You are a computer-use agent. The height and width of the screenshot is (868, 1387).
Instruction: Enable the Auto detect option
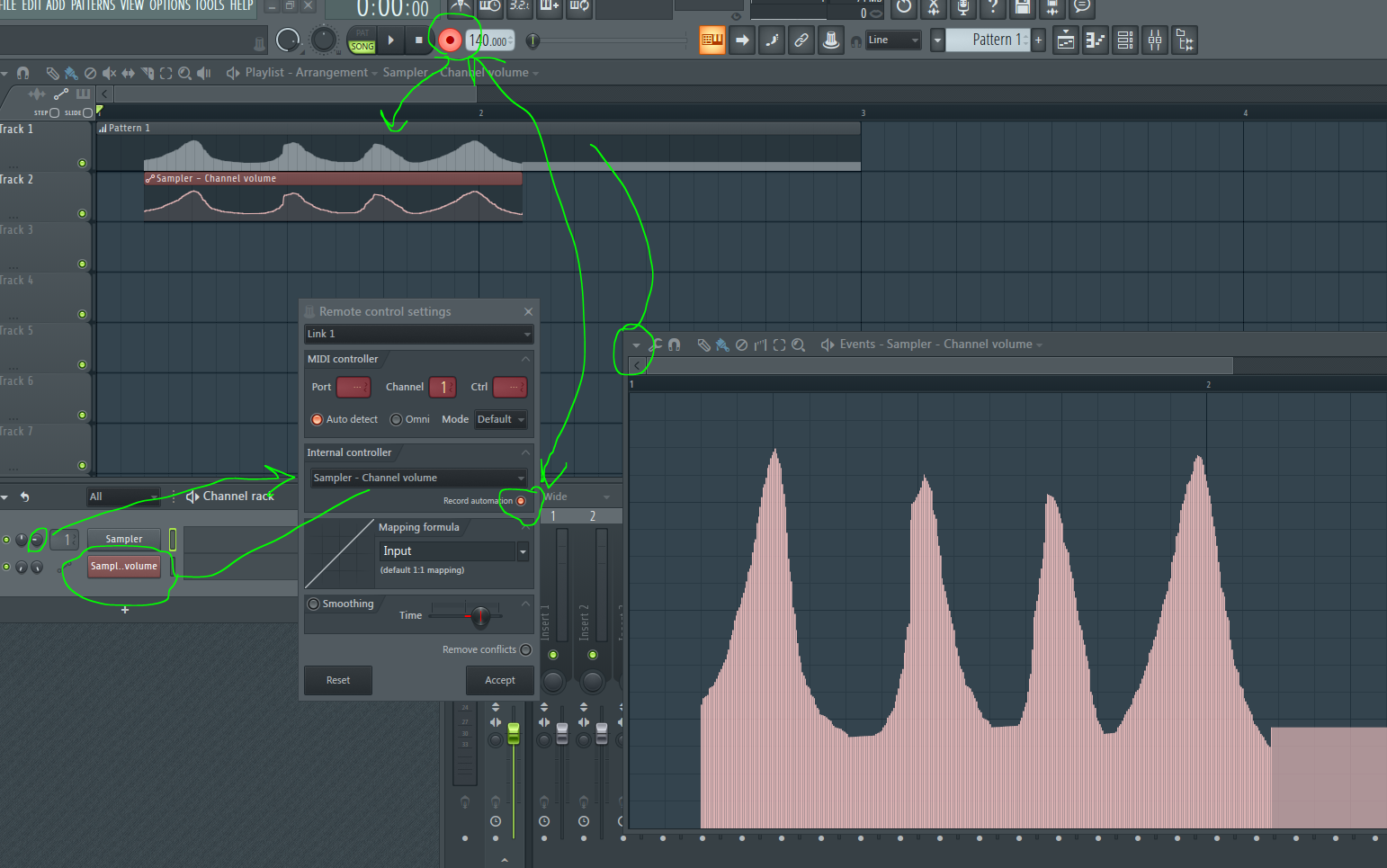pyautogui.click(x=317, y=419)
